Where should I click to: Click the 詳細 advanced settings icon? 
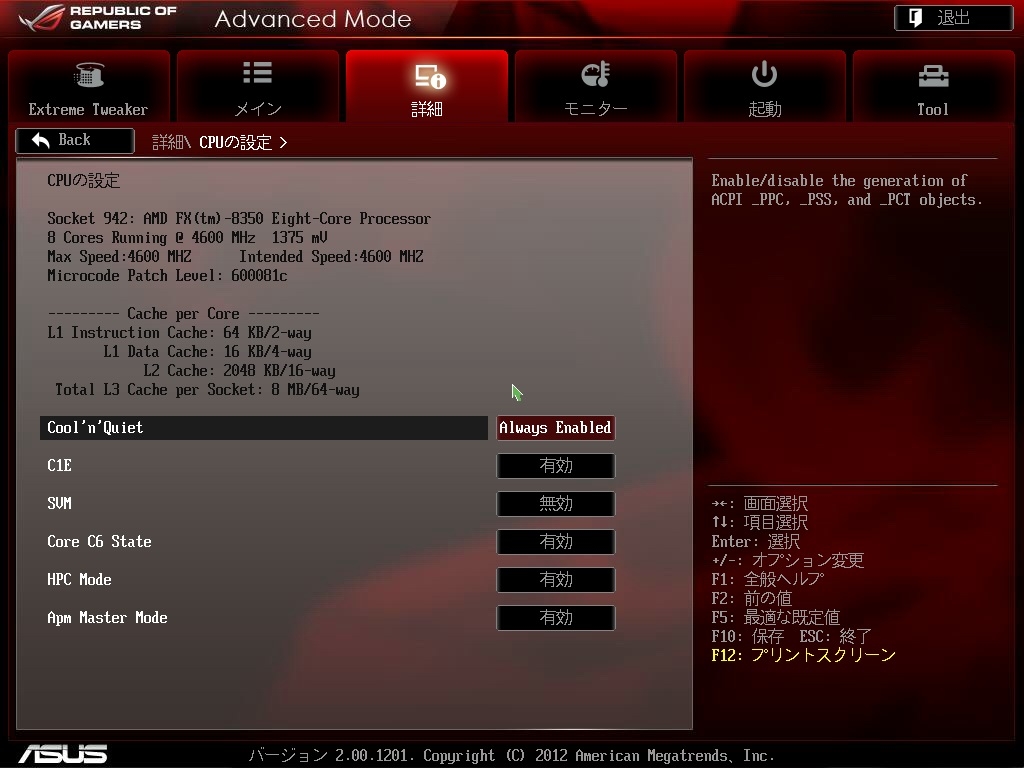pos(428,76)
